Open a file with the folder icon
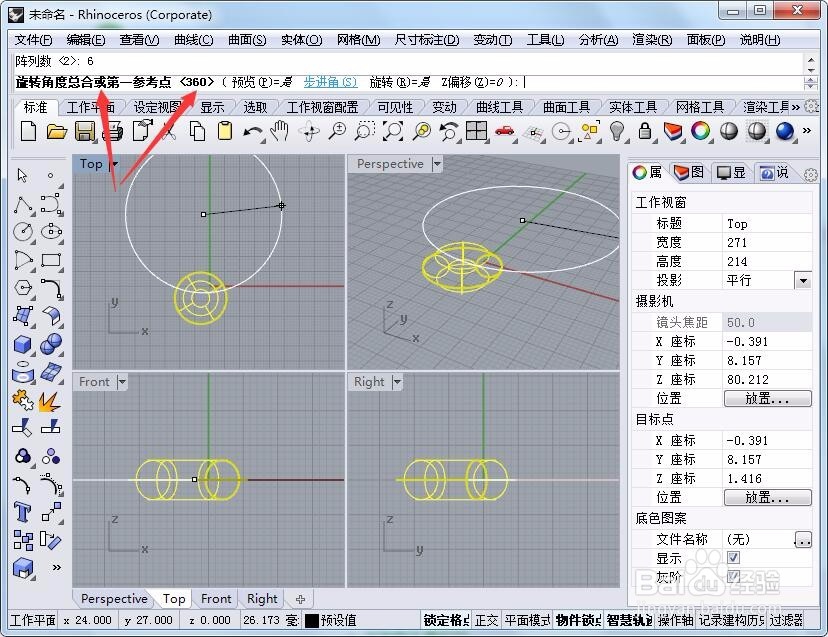 point(57,131)
